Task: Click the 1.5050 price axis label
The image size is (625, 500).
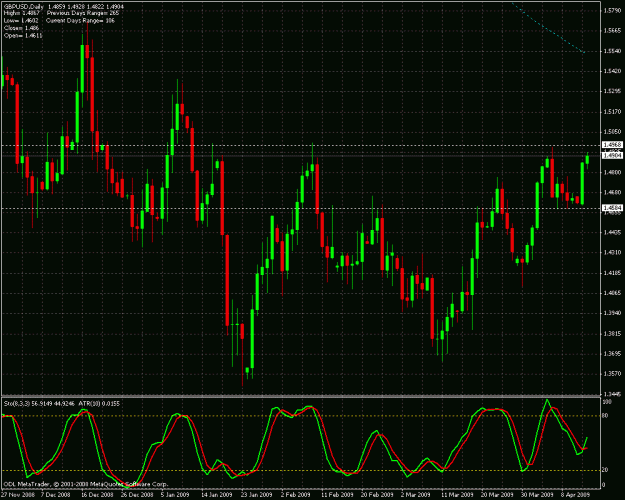Action: click(613, 132)
